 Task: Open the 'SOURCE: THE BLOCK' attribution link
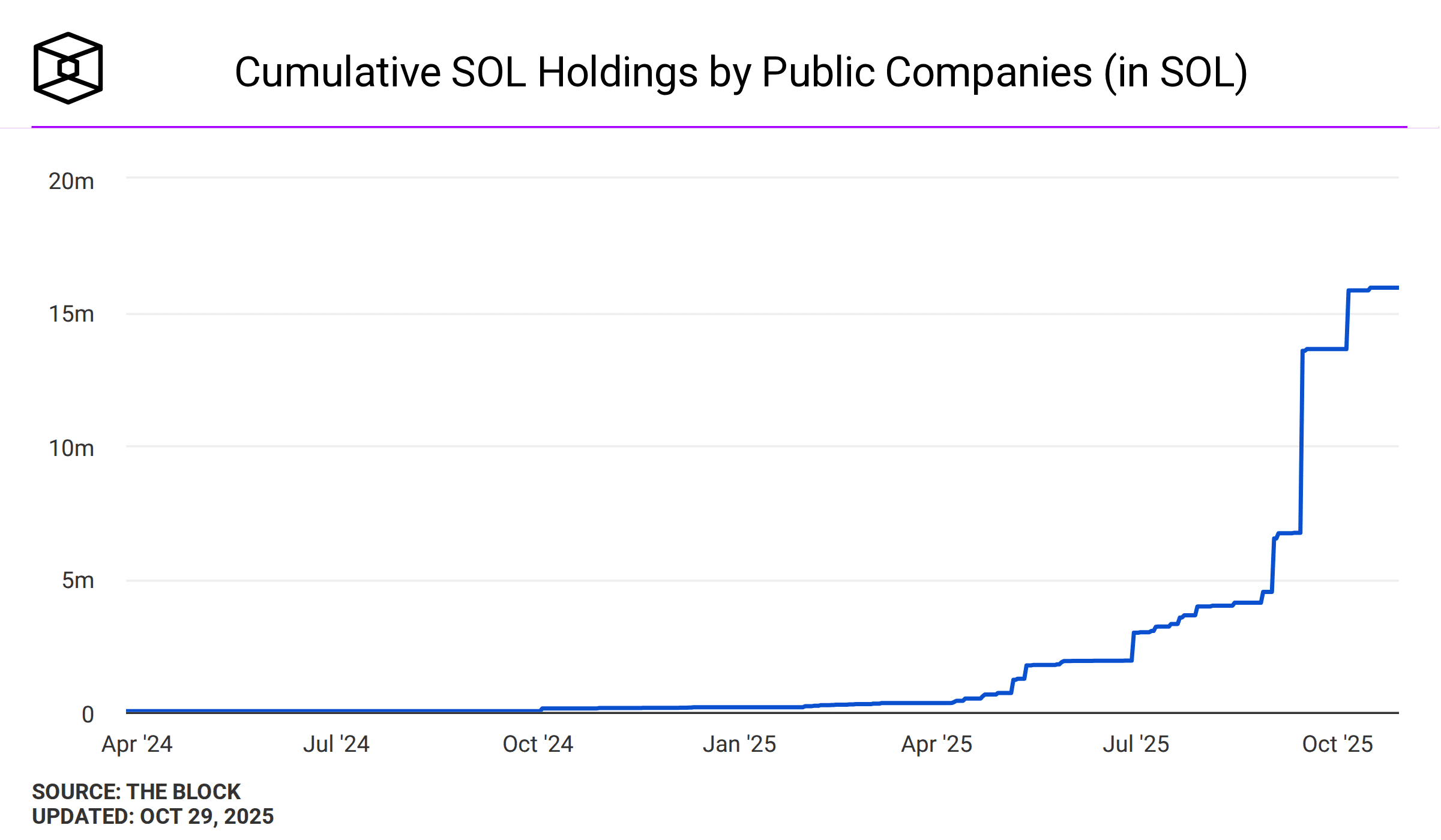click(x=136, y=792)
